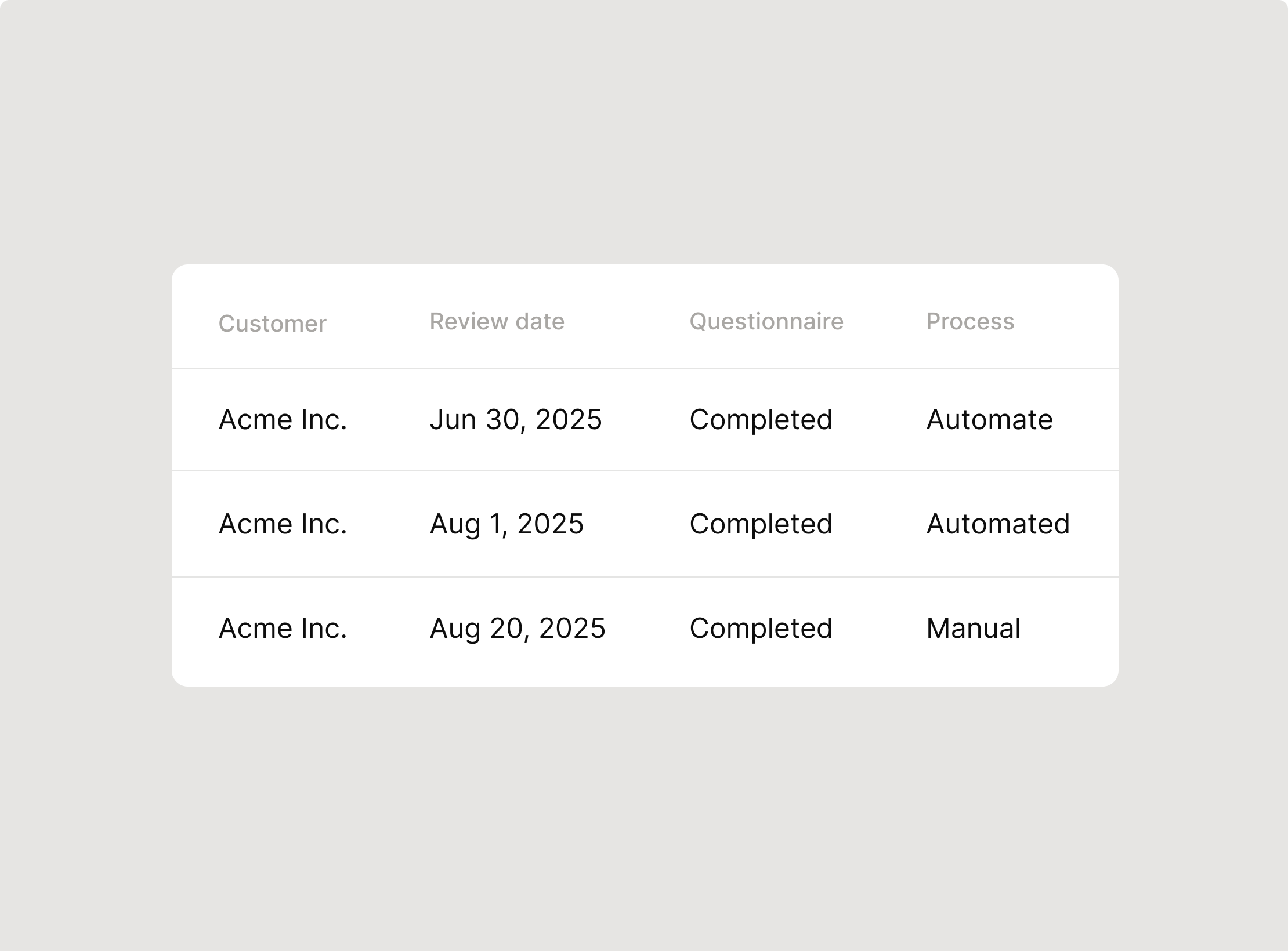The height and width of the screenshot is (951, 1288).
Task: Select the Manual process cell
Action: pos(974,628)
